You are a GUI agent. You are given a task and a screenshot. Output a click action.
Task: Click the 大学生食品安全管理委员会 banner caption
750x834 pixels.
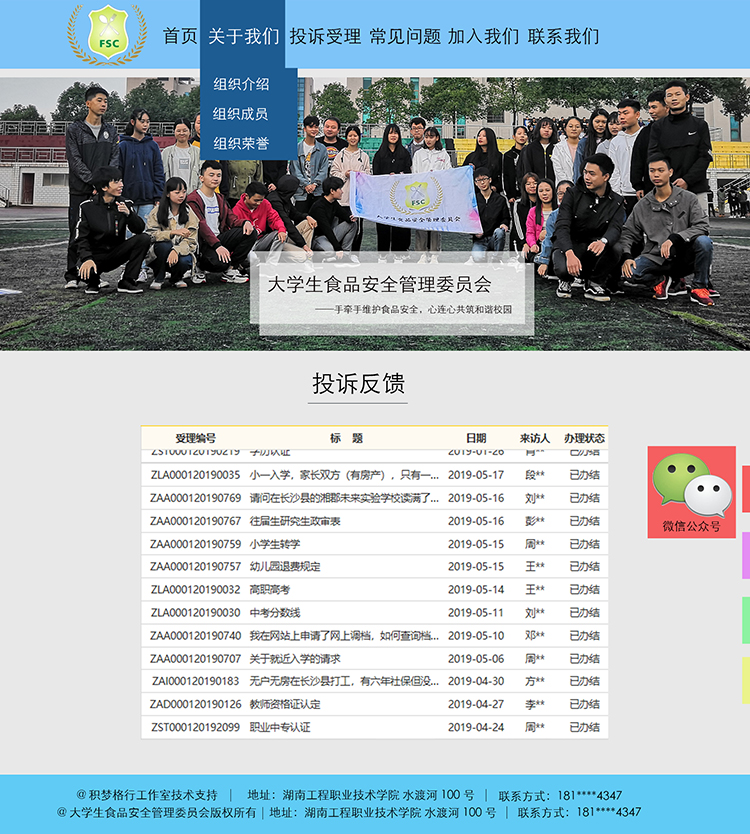point(379,285)
